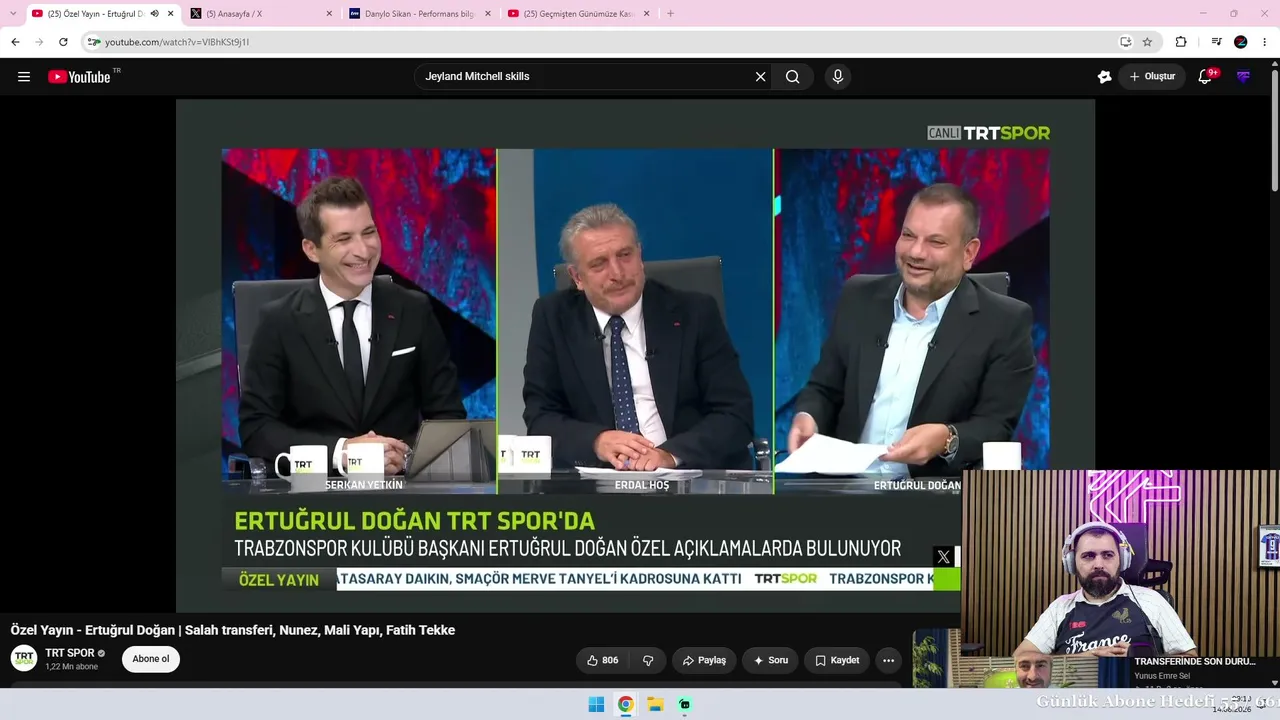Close the Geçmişten Günümüze tab
The width and height of the screenshot is (1280, 720).
coord(646,14)
